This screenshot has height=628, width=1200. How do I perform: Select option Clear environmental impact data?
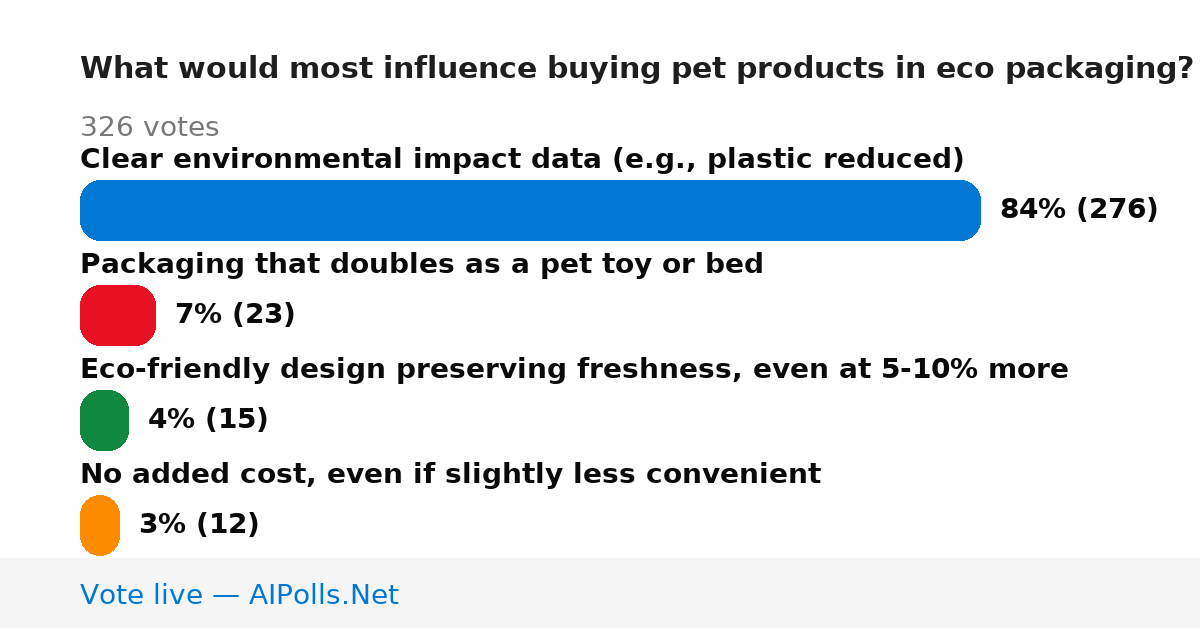pos(522,159)
